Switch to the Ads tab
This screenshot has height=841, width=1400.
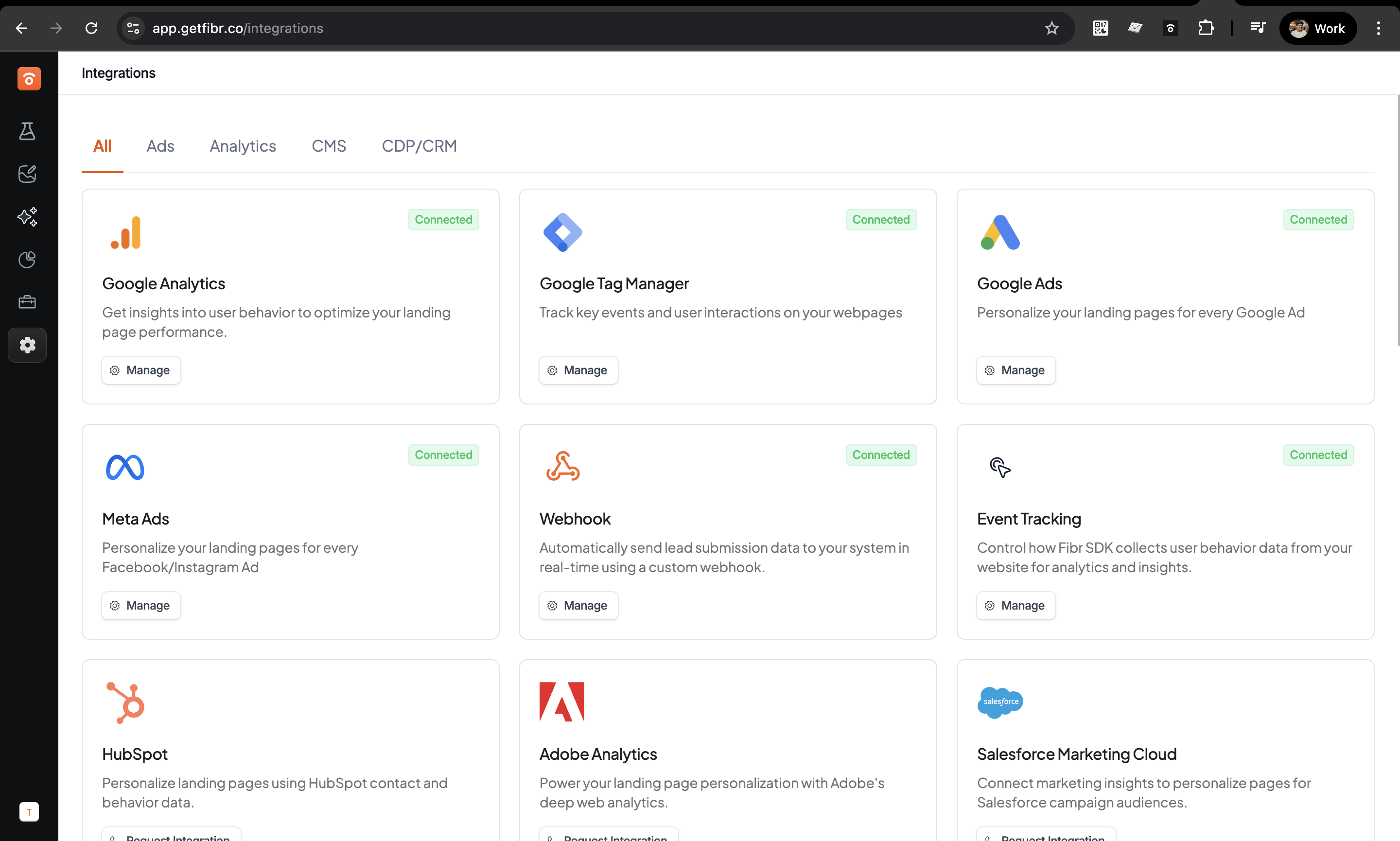160,146
